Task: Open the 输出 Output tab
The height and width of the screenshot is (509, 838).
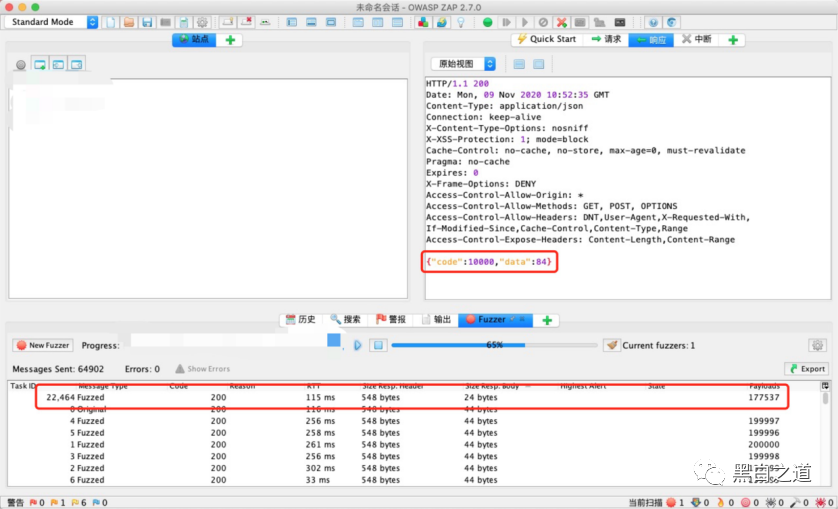Action: tap(436, 320)
